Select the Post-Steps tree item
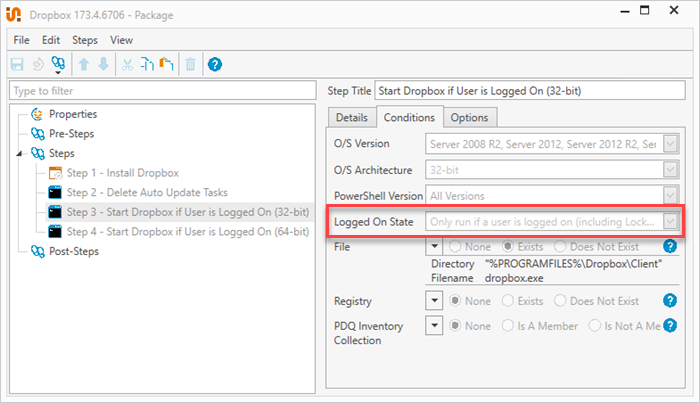 coord(74,252)
